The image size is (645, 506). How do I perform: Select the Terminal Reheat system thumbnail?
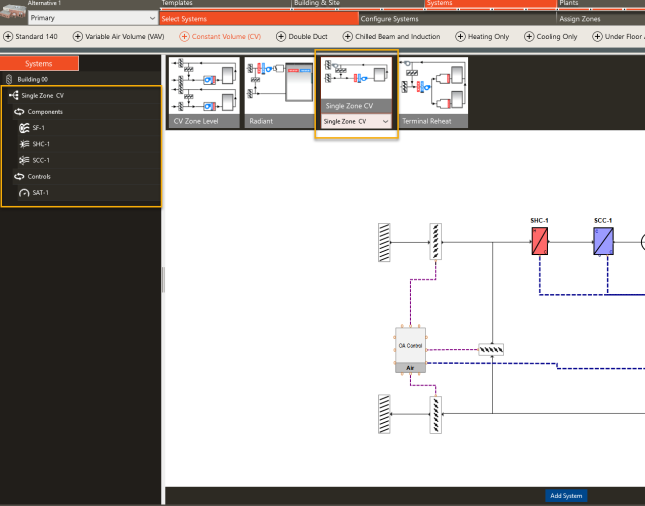434,92
